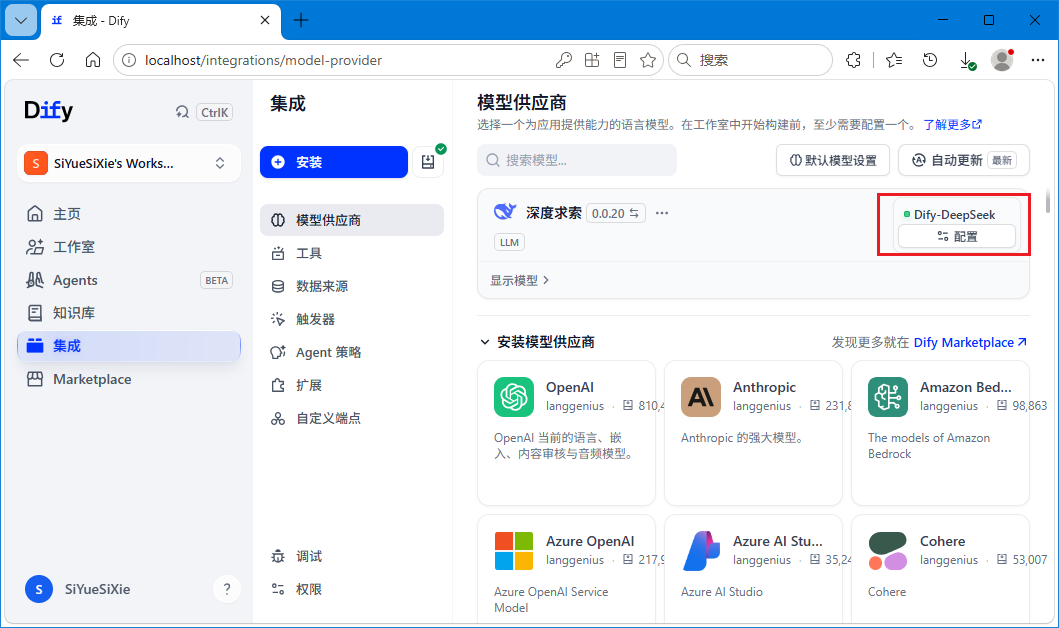Screen dimensions: 1059x628
Task: Click the DeepSeek whale provider icon
Action: coord(505,212)
